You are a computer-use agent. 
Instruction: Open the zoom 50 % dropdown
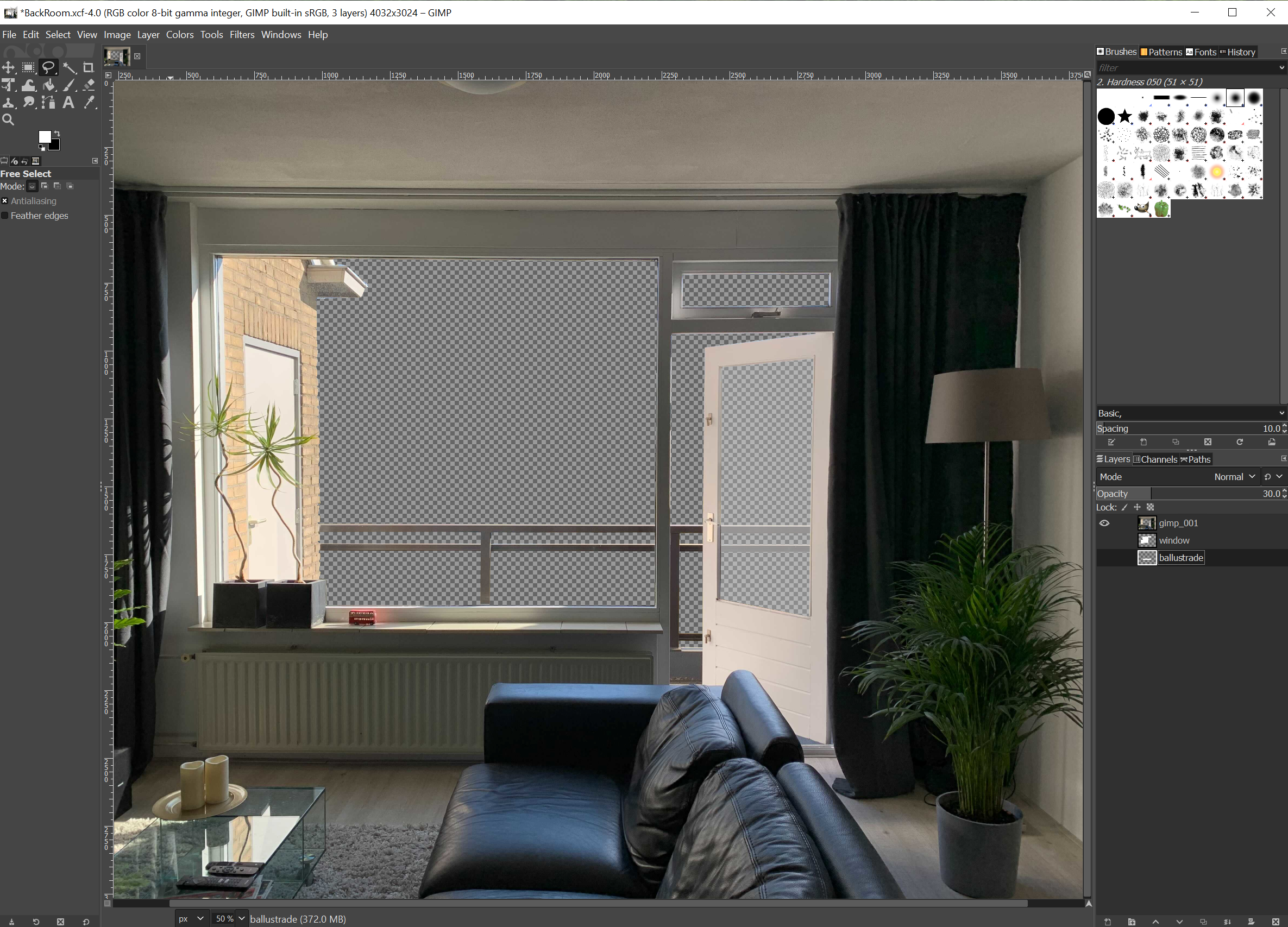pyautogui.click(x=241, y=918)
